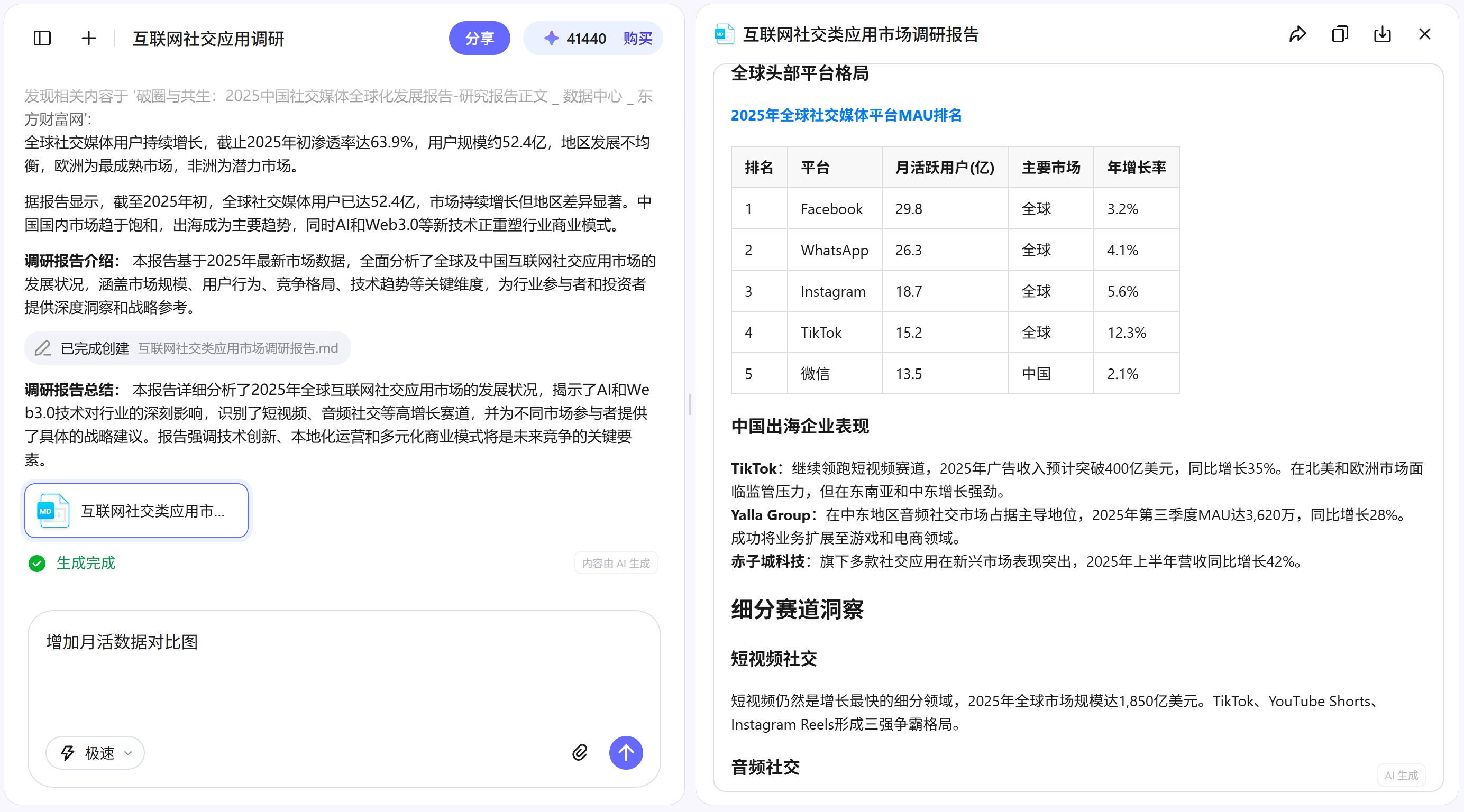Start new chat with plus icon
This screenshot has height=812, width=1464.
[x=89, y=39]
